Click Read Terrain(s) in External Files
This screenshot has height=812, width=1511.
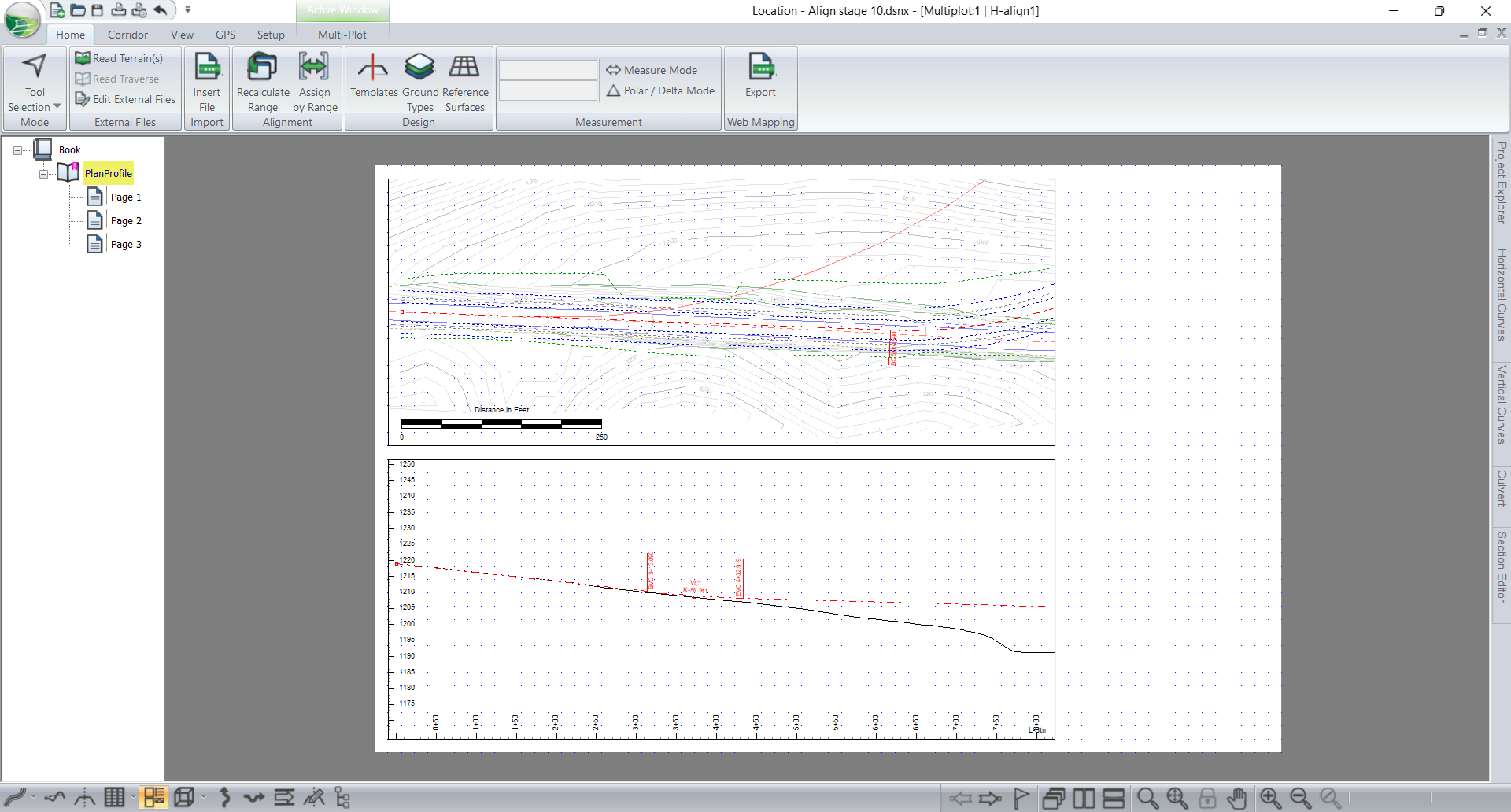coord(120,58)
